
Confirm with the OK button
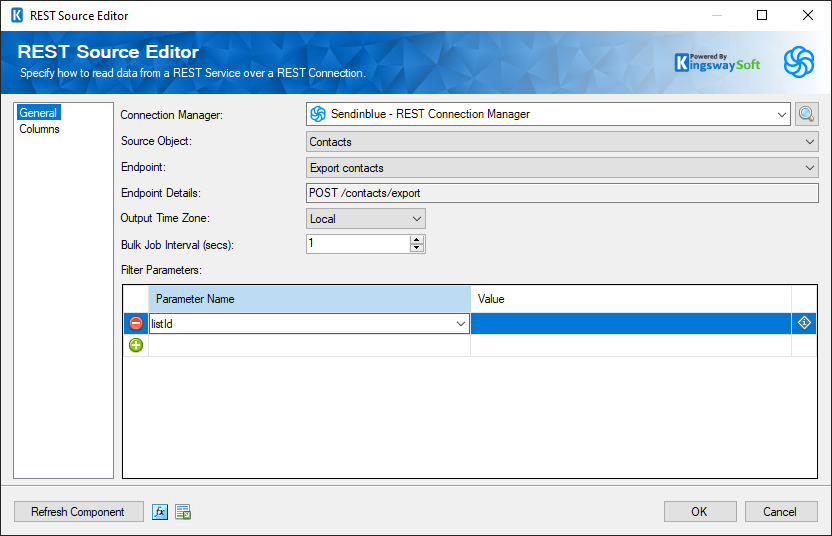tap(700, 512)
